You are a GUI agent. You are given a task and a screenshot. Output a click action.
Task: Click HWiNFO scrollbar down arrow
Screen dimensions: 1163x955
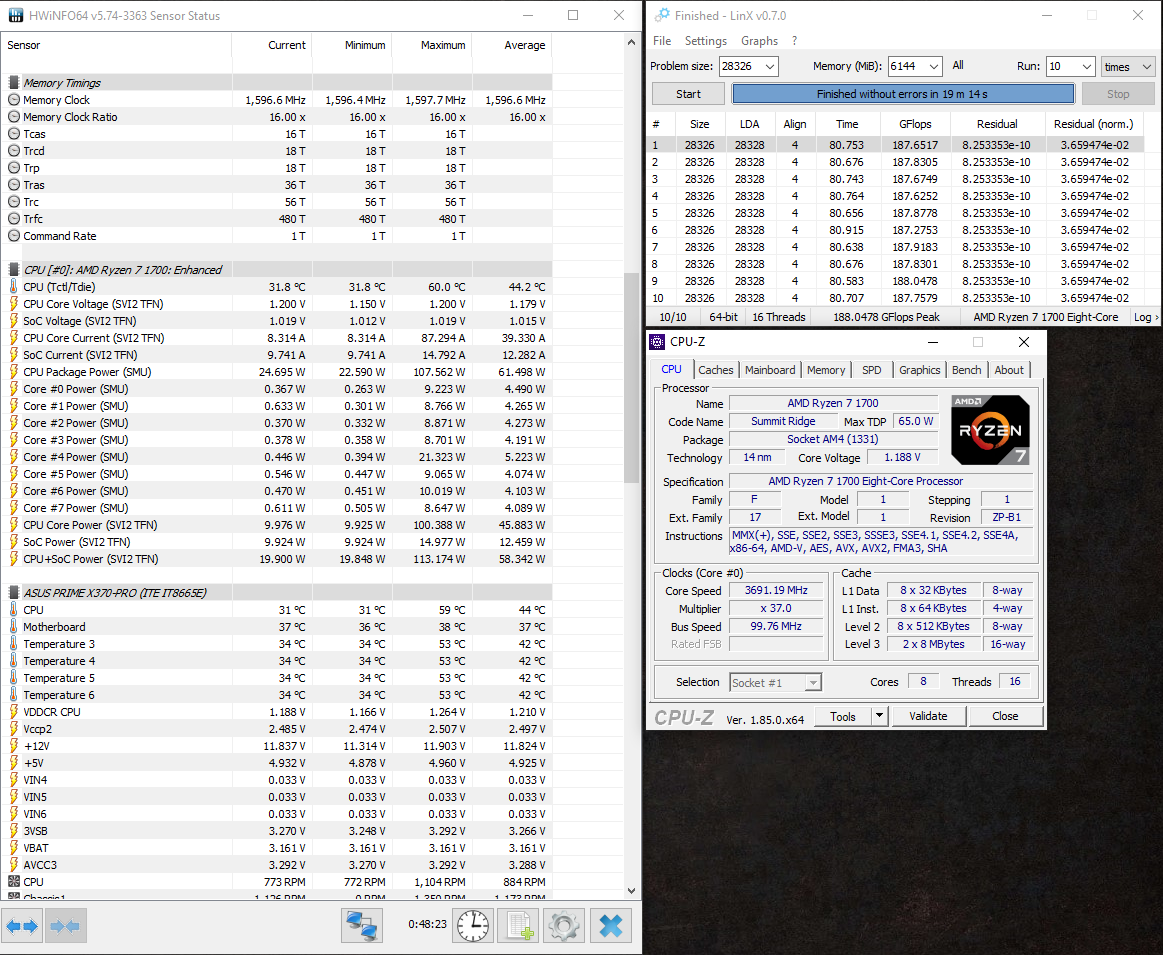click(631, 892)
